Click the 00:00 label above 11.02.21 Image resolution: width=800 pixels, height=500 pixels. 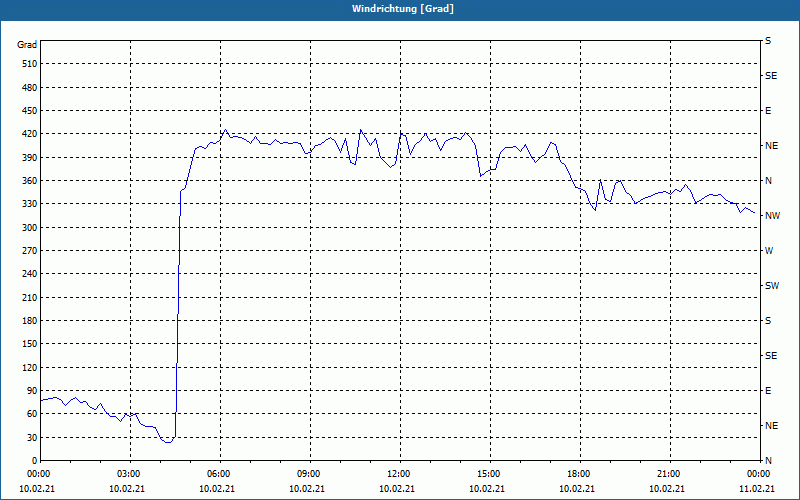759,474
